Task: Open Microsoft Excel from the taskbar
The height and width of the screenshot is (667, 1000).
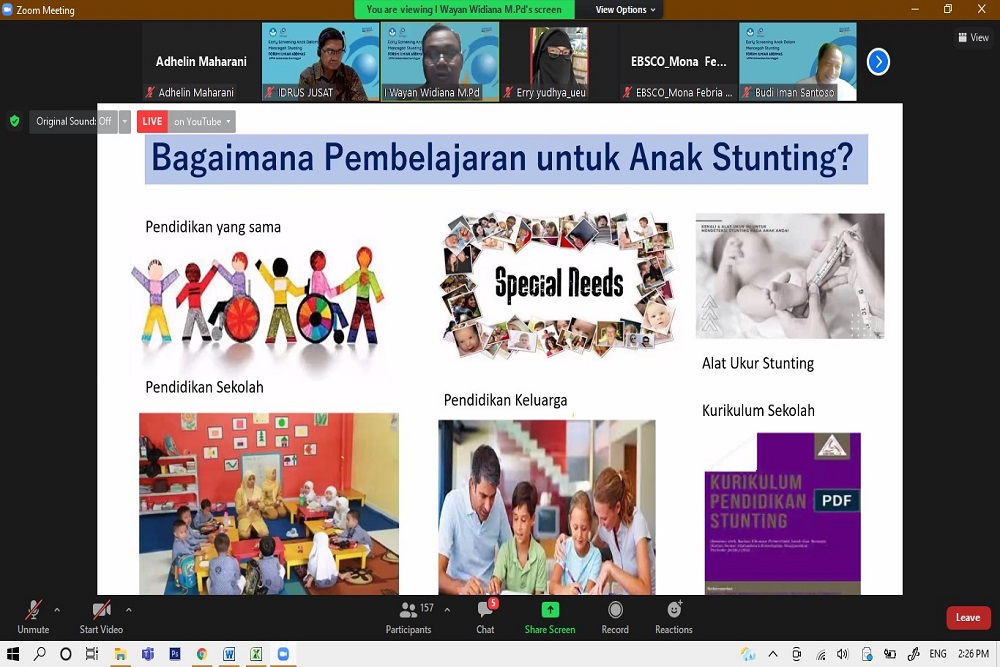Action: [256, 654]
